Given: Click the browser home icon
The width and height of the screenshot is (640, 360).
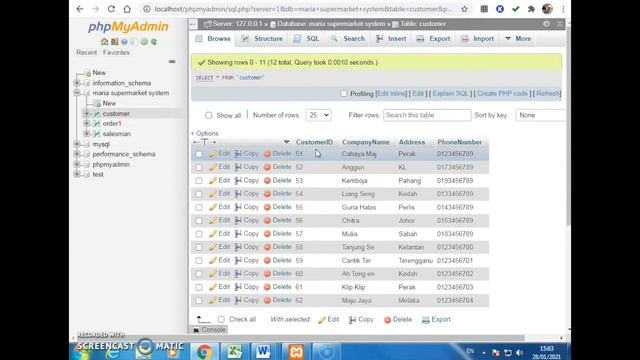Looking at the screenshot, I should (127, 9).
